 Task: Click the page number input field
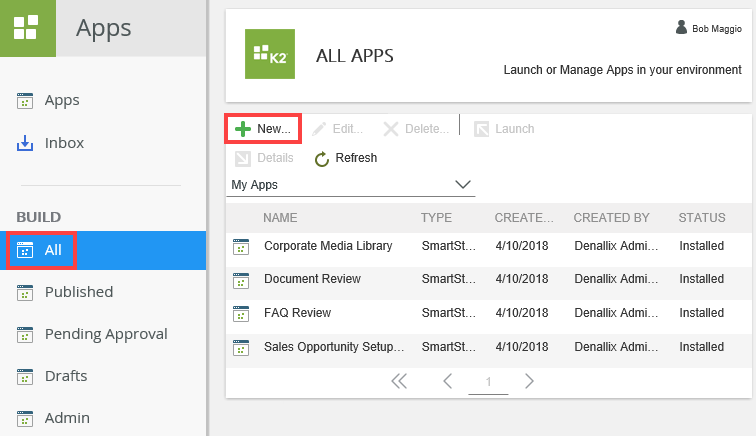pyautogui.click(x=488, y=382)
